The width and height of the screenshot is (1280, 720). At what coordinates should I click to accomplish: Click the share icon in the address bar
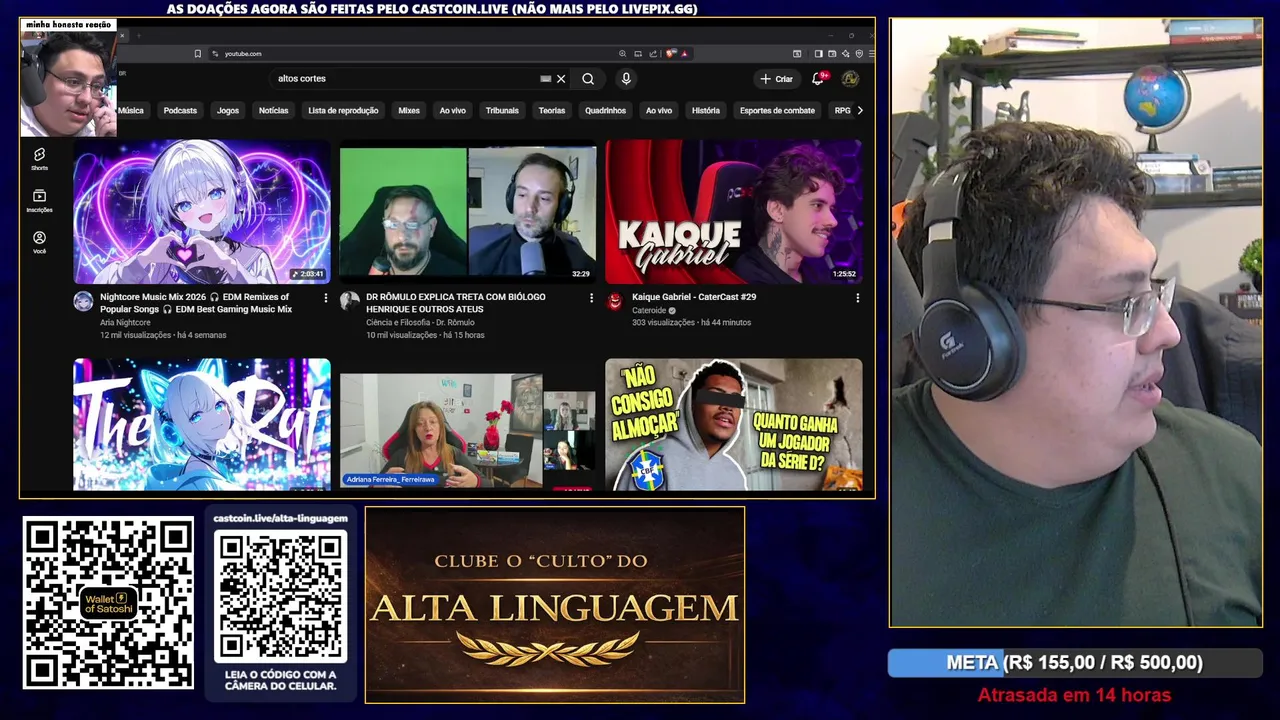pyautogui.click(x=653, y=54)
